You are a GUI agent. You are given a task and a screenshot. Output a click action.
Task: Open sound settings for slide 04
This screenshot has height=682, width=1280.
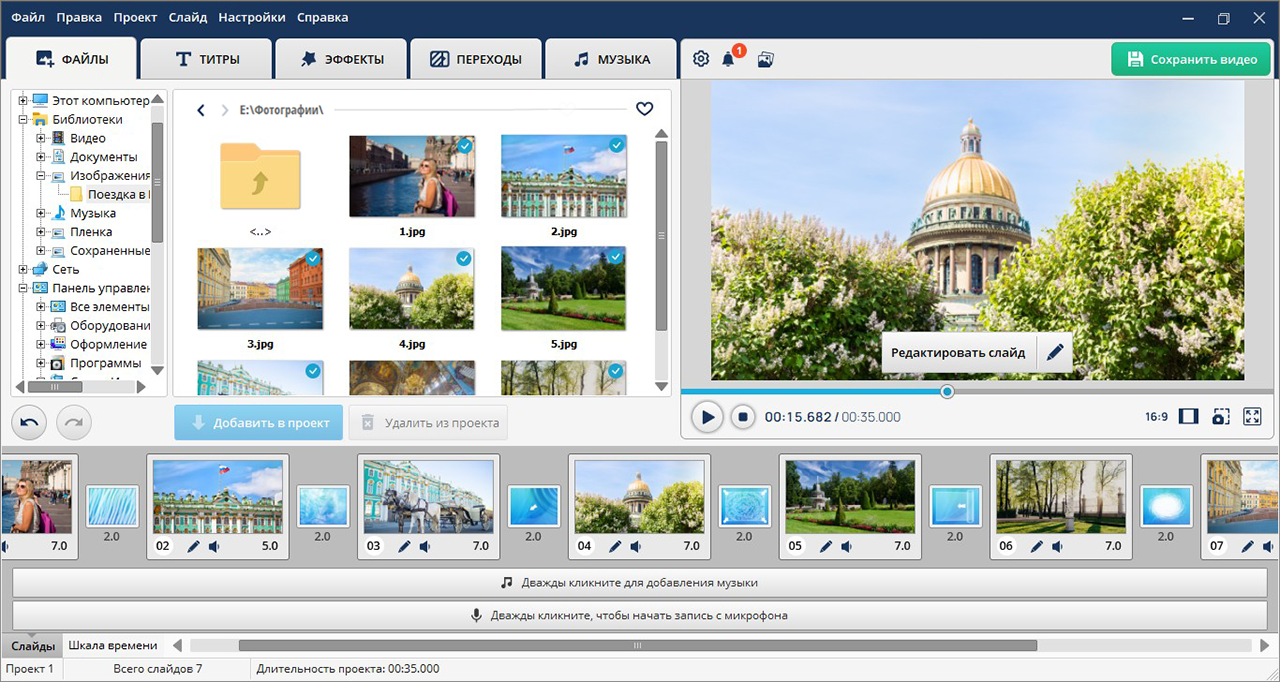point(636,547)
